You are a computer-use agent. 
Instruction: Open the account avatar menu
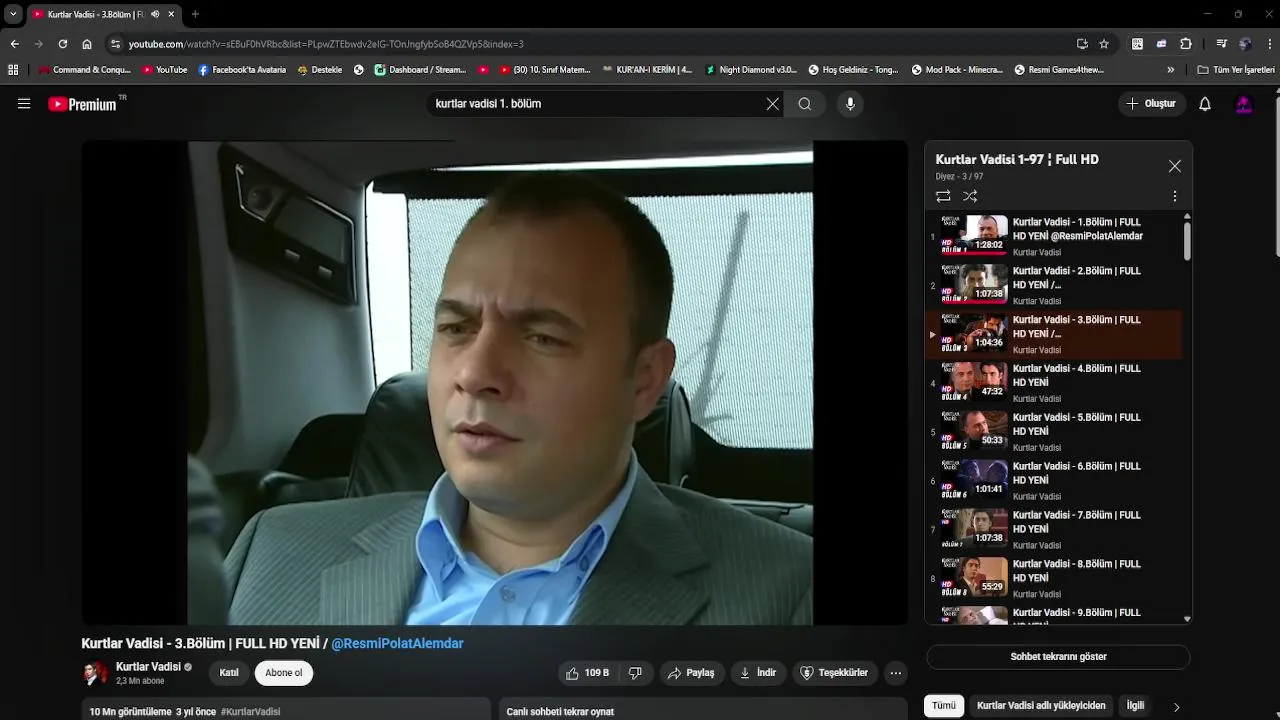1244,104
